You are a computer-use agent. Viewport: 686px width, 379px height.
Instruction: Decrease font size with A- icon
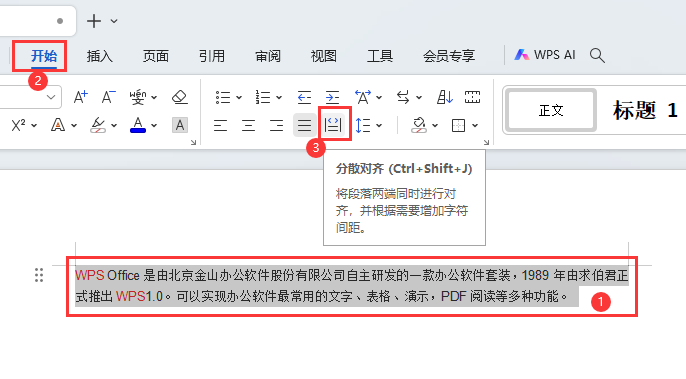[x=108, y=97]
